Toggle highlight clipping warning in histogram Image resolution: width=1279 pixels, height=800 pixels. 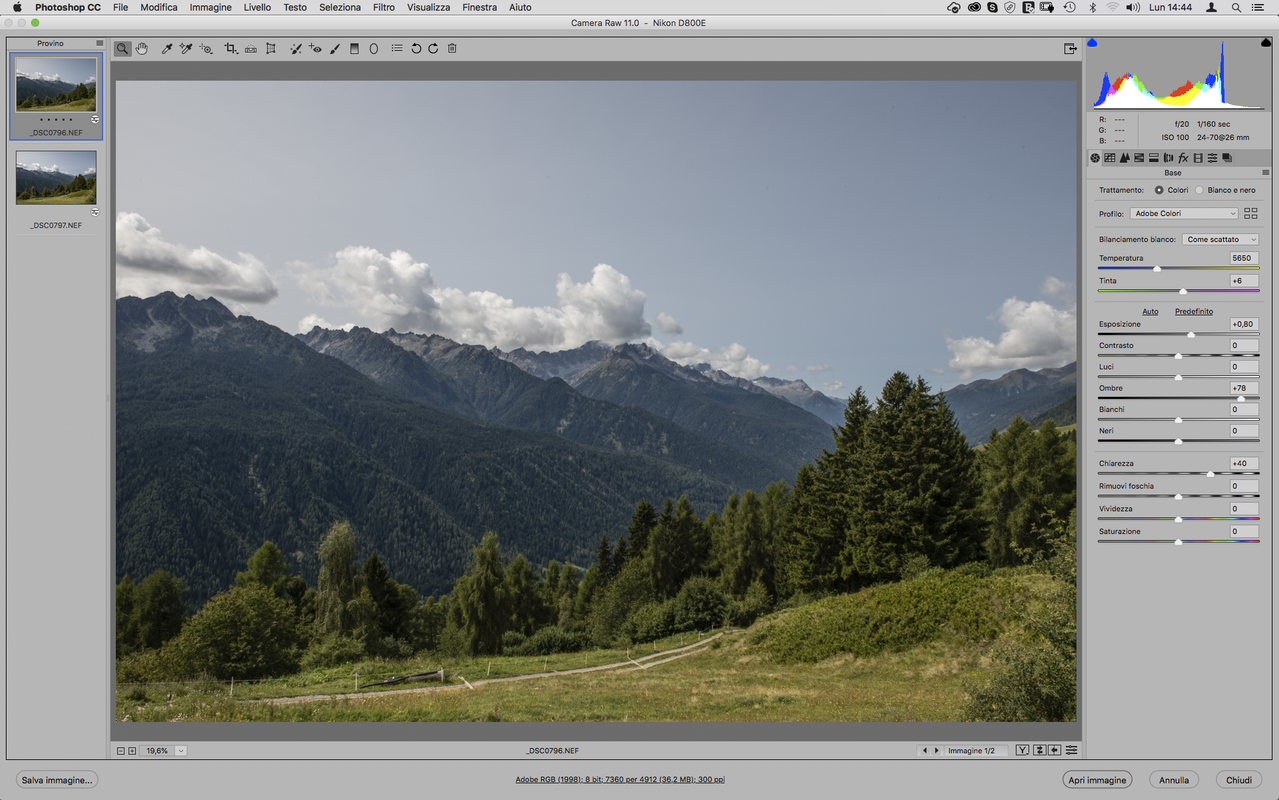click(1266, 42)
